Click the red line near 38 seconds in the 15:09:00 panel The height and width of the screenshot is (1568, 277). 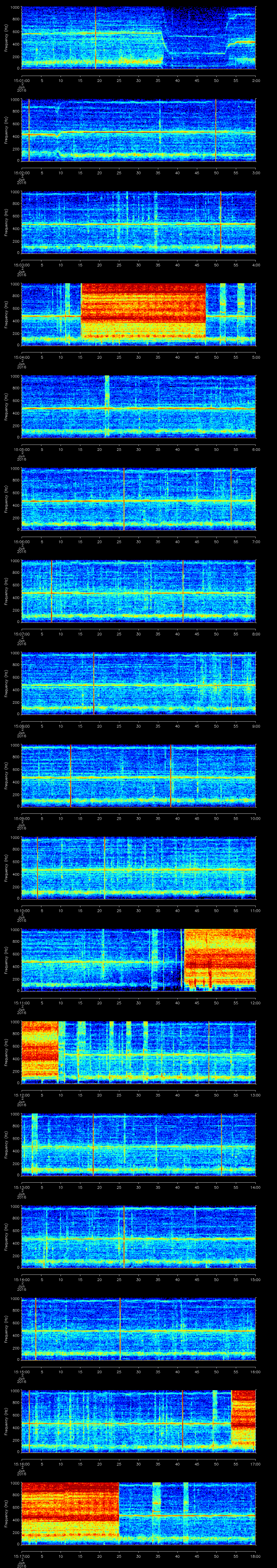171,775
